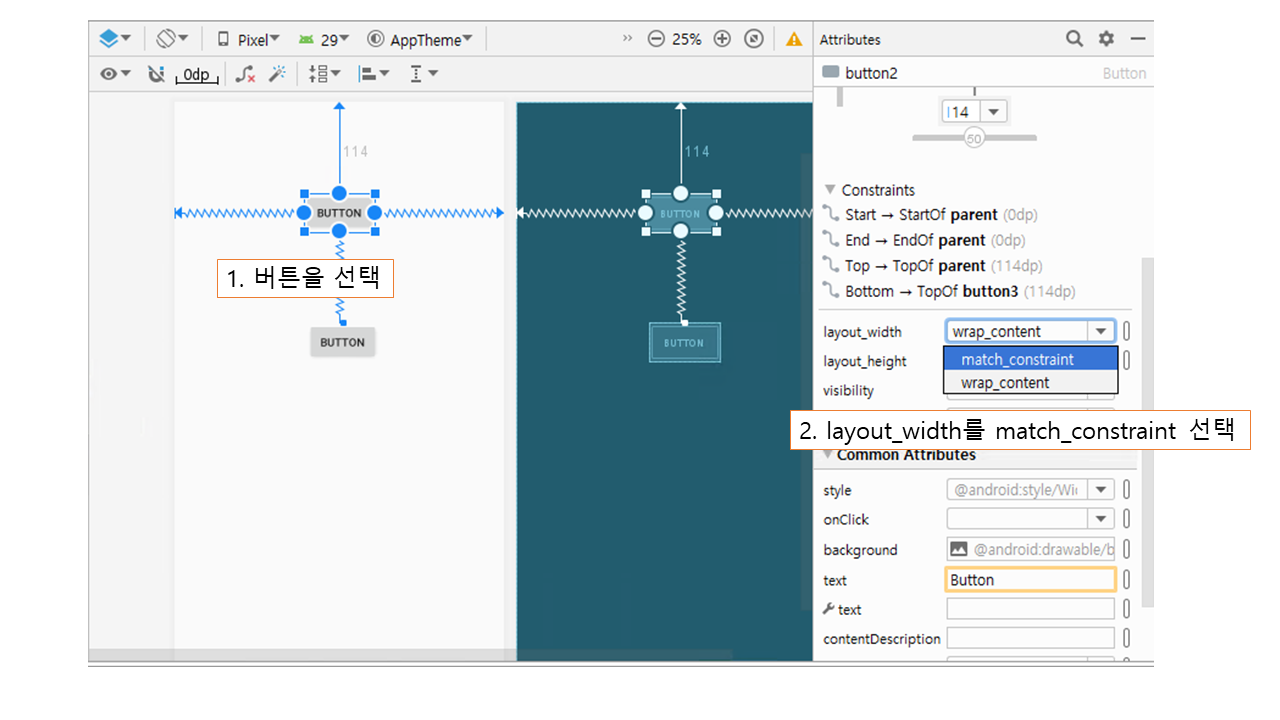Open the Pixel device dropdown
Image resolution: width=1280 pixels, height=720 pixels.
pos(249,40)
